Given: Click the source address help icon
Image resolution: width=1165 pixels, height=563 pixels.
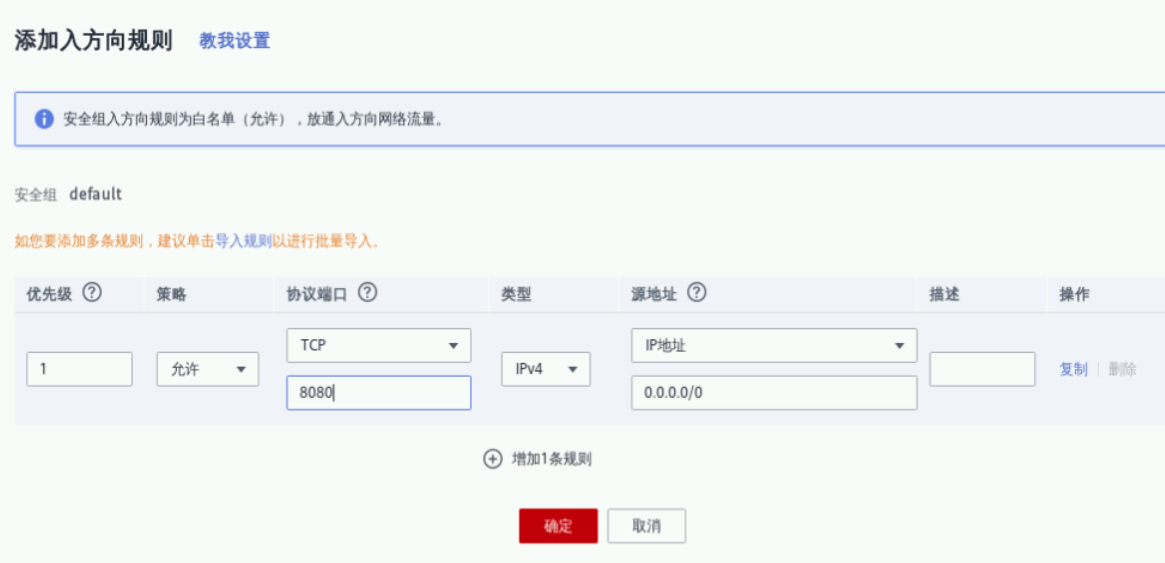Looking at the screenshot, I should (x=697, y=294).
